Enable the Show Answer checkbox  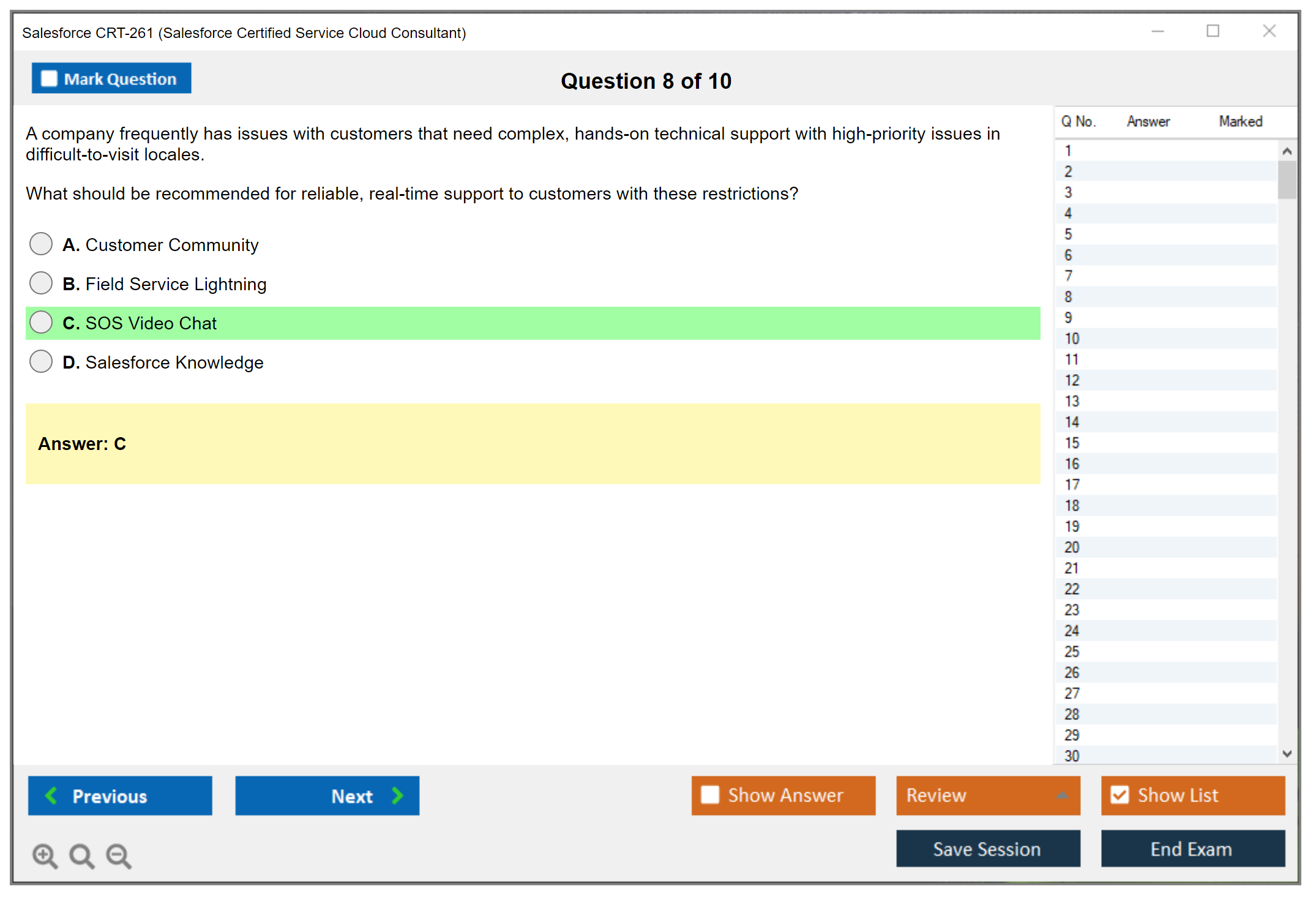(x=710, y=795)
